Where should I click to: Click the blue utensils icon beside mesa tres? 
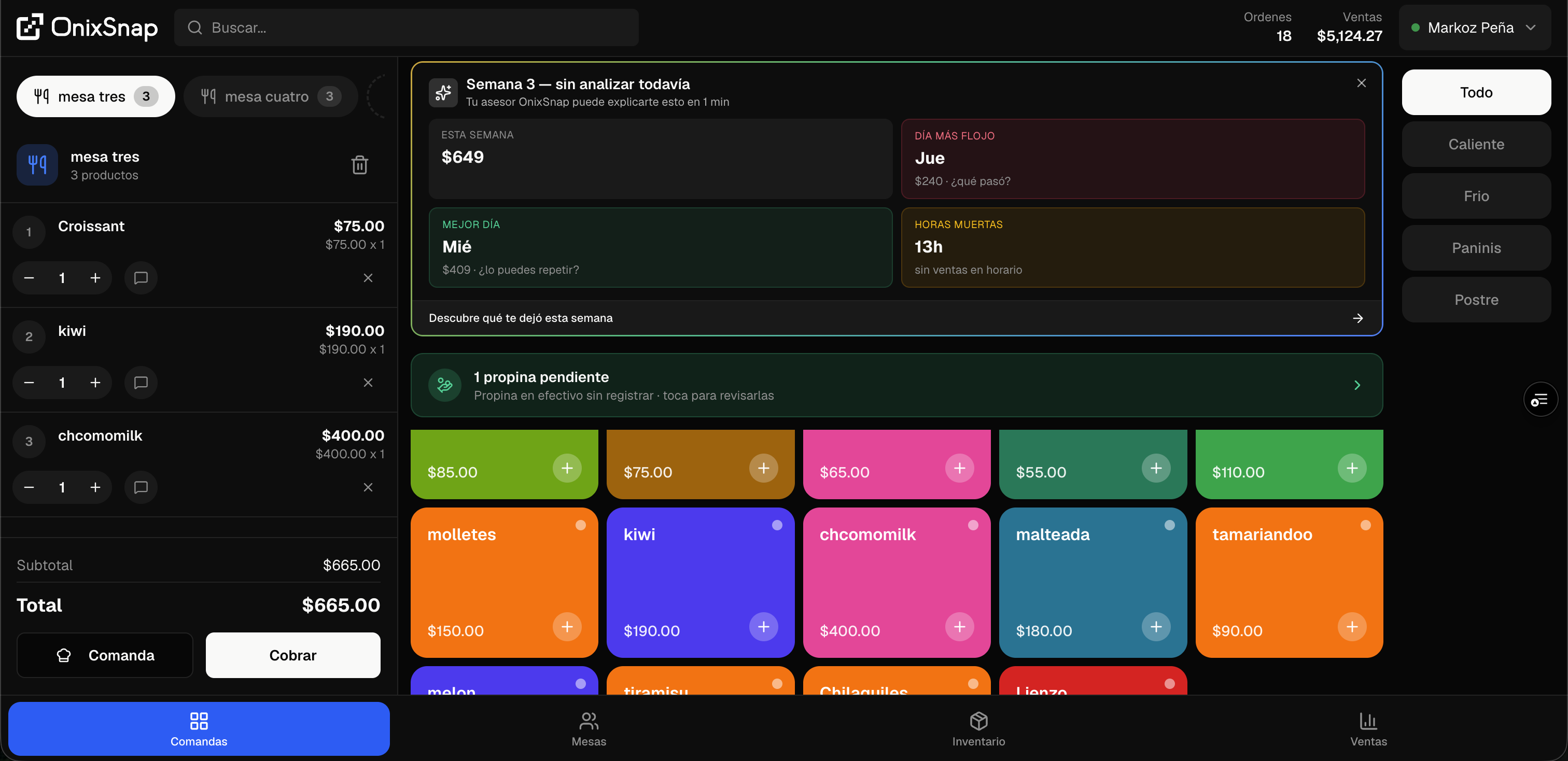[x=37, y=165]
